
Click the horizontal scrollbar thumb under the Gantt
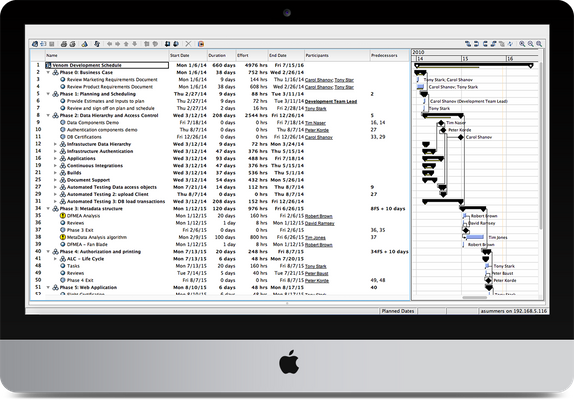(x=474, y=298)
